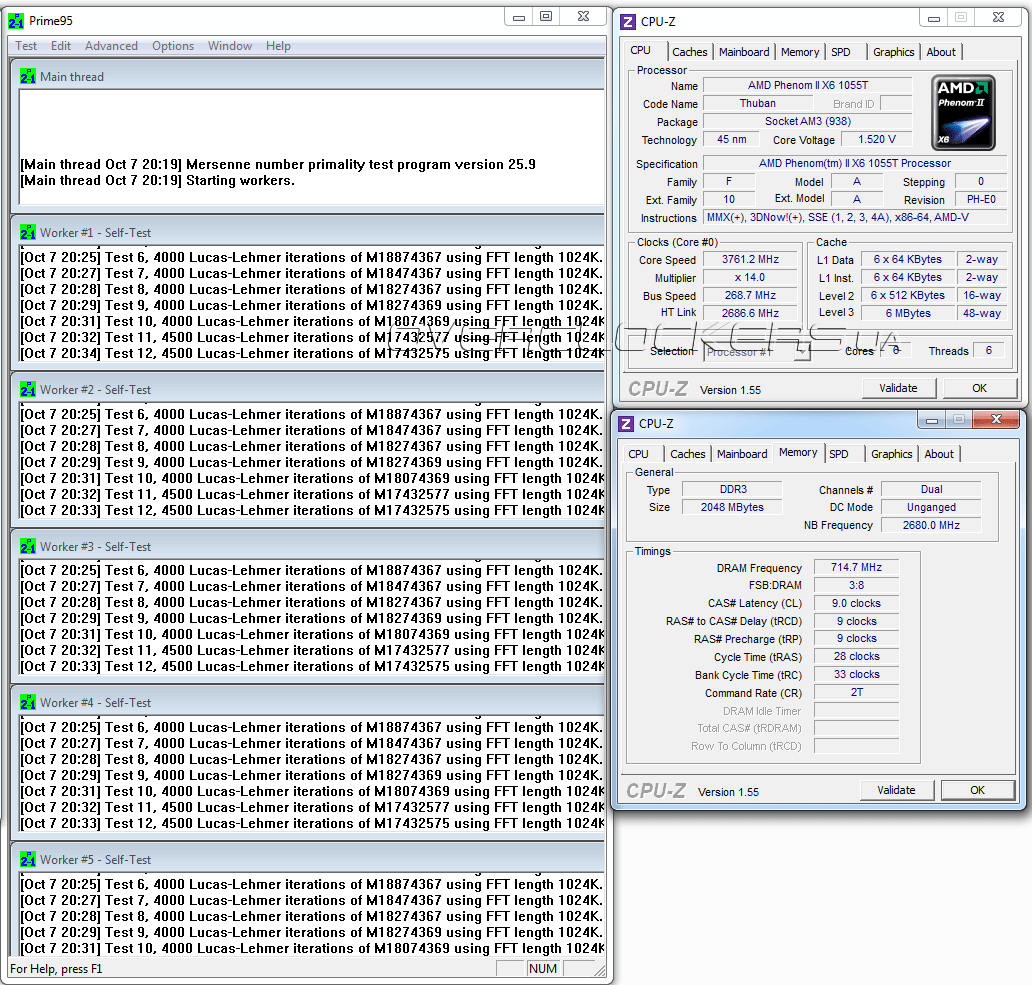Click OK in top CPU-Z window
Screen dimensions: 1032x985
tap(979, 388)
